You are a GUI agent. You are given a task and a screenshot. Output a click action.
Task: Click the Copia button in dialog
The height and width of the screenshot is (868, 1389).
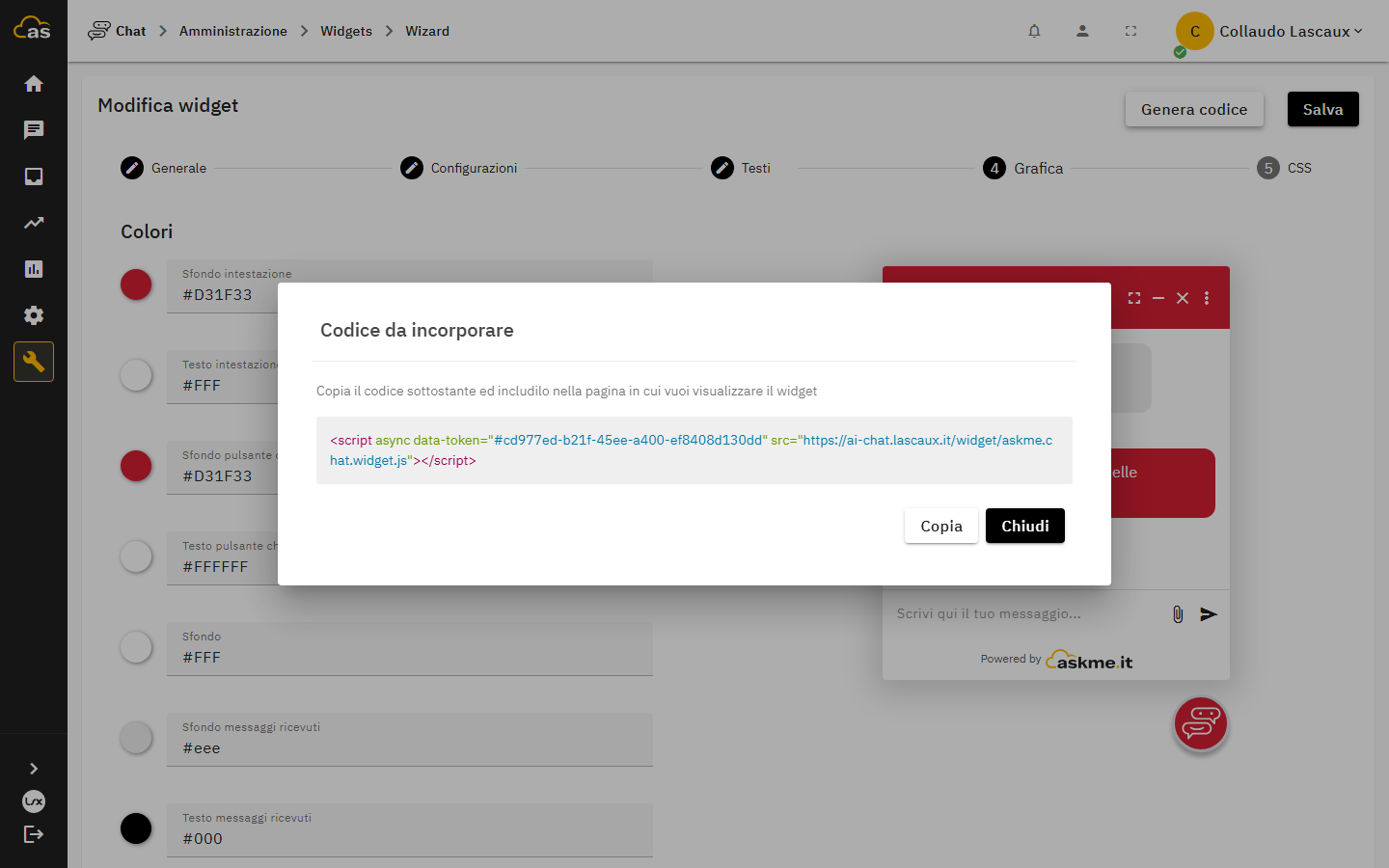941,526
